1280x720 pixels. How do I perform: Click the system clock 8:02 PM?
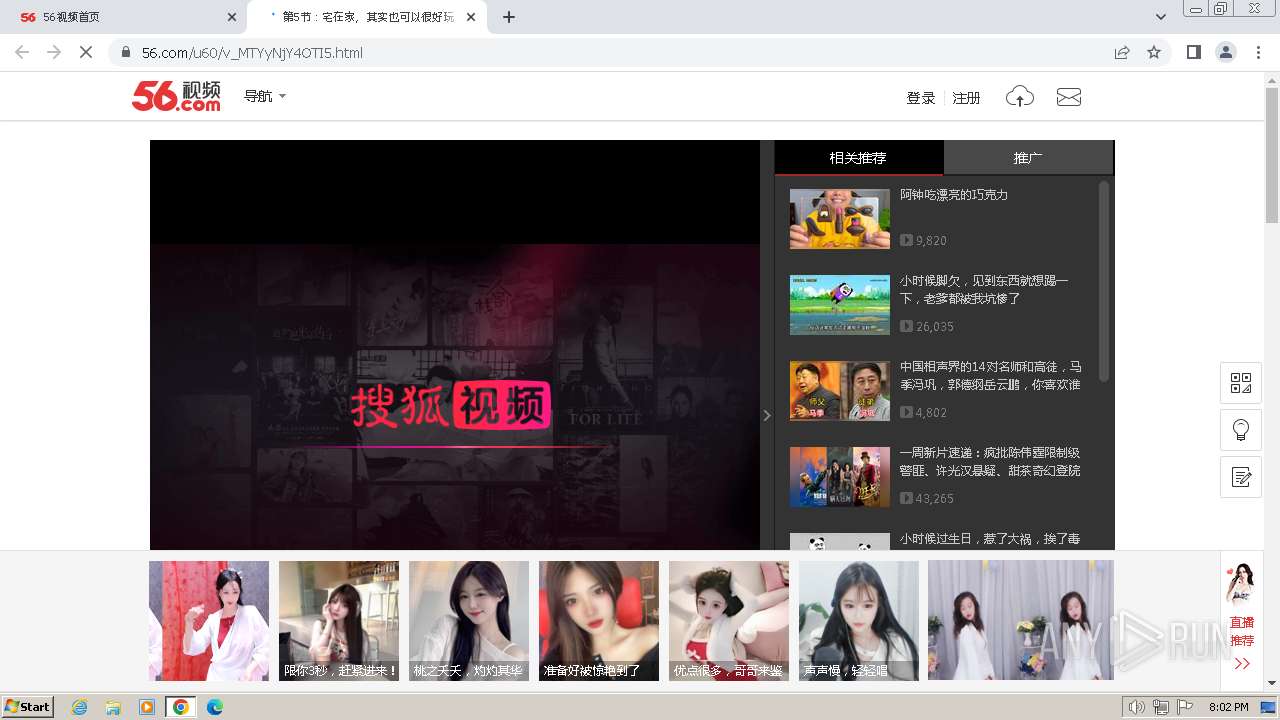pos(1228,707)
